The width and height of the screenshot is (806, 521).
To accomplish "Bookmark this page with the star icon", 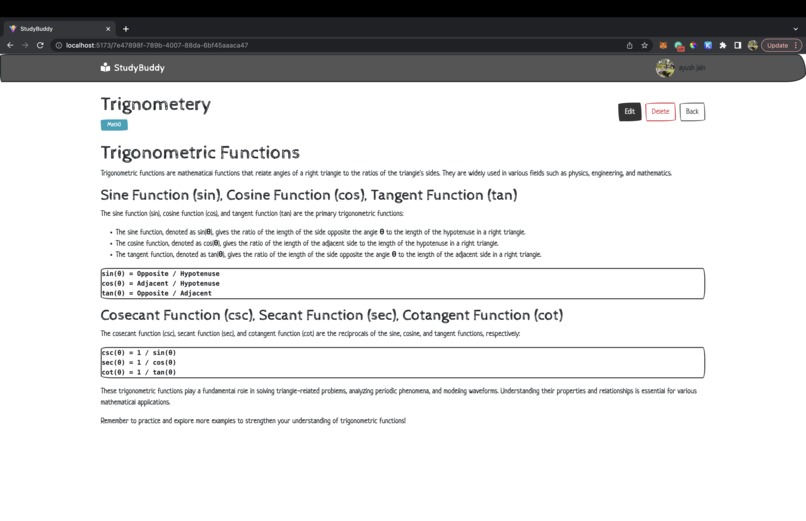I will pos(645,45).
